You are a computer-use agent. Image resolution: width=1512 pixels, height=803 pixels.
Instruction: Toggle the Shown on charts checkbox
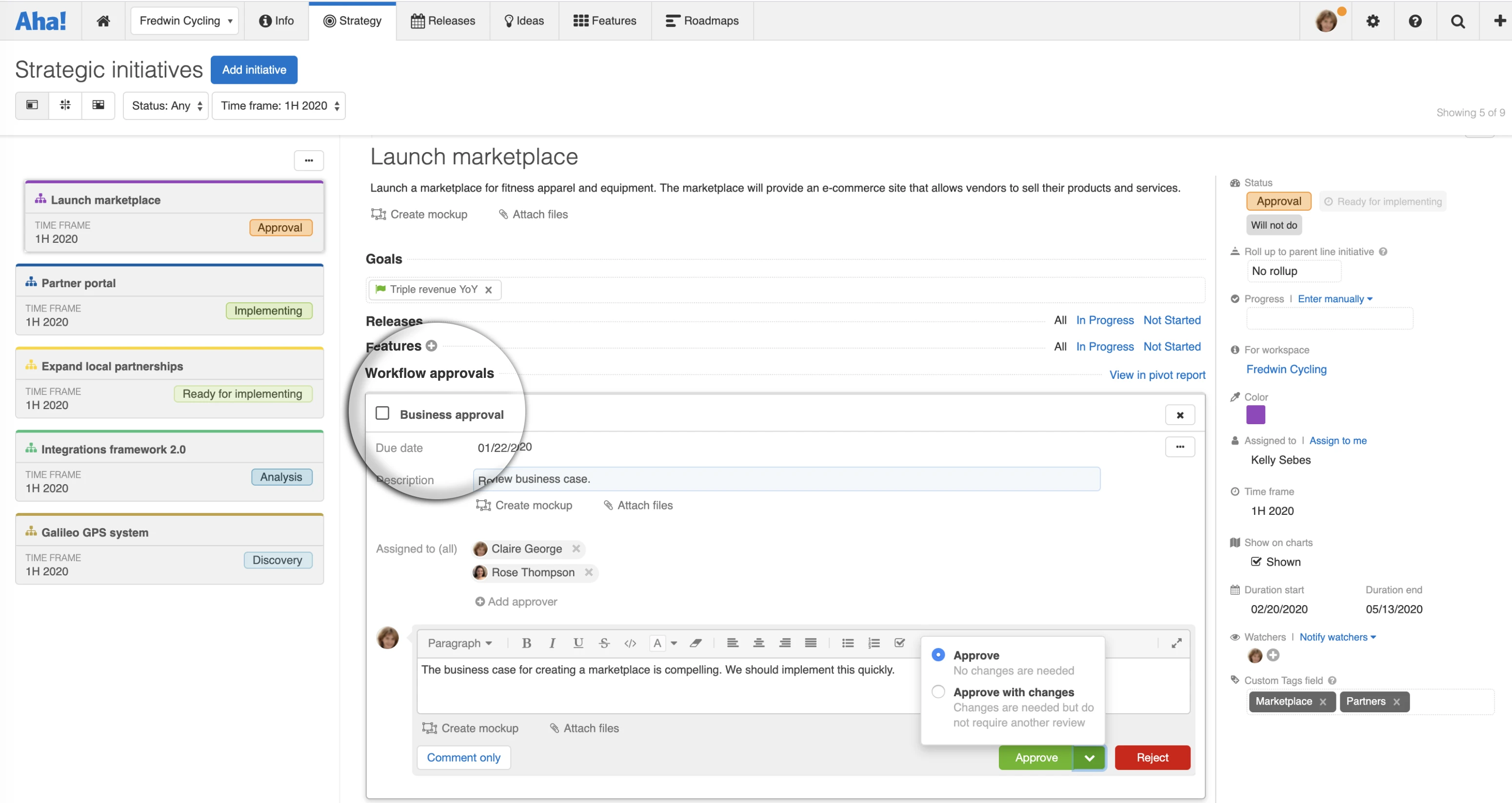click(x=1255, y=562)
